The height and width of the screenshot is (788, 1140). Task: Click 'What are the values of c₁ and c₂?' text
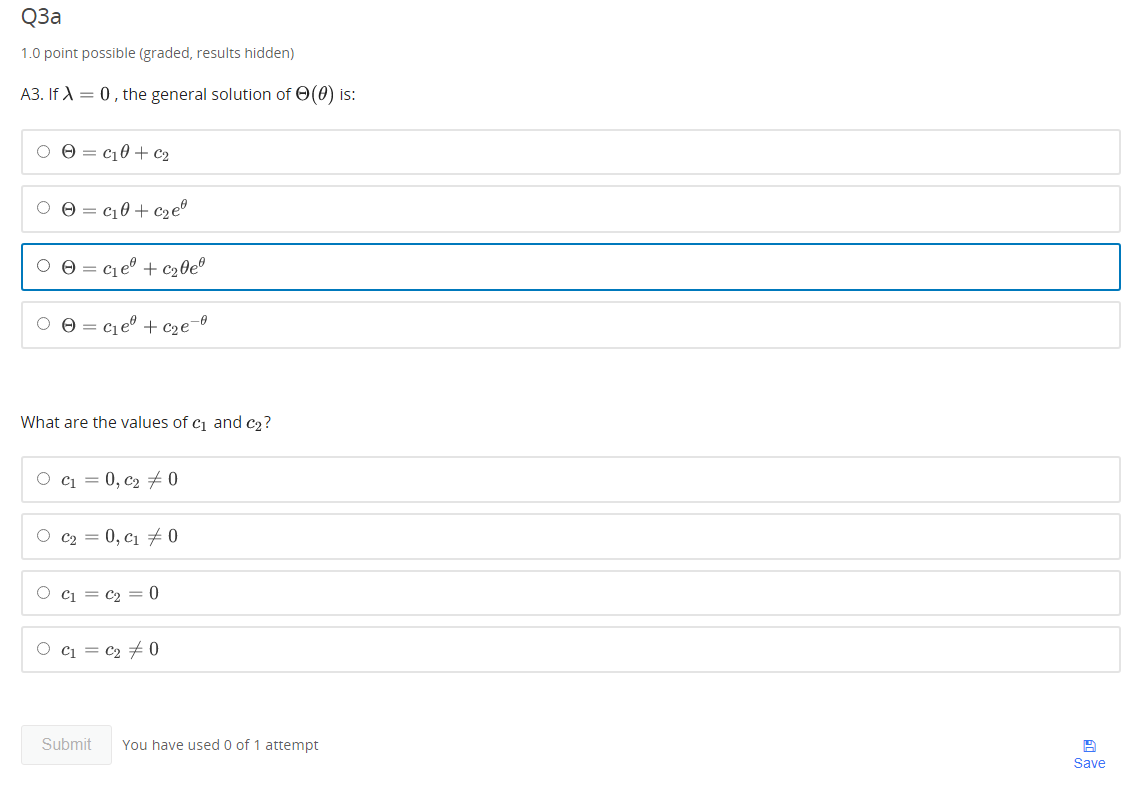(x=146, y=422)
